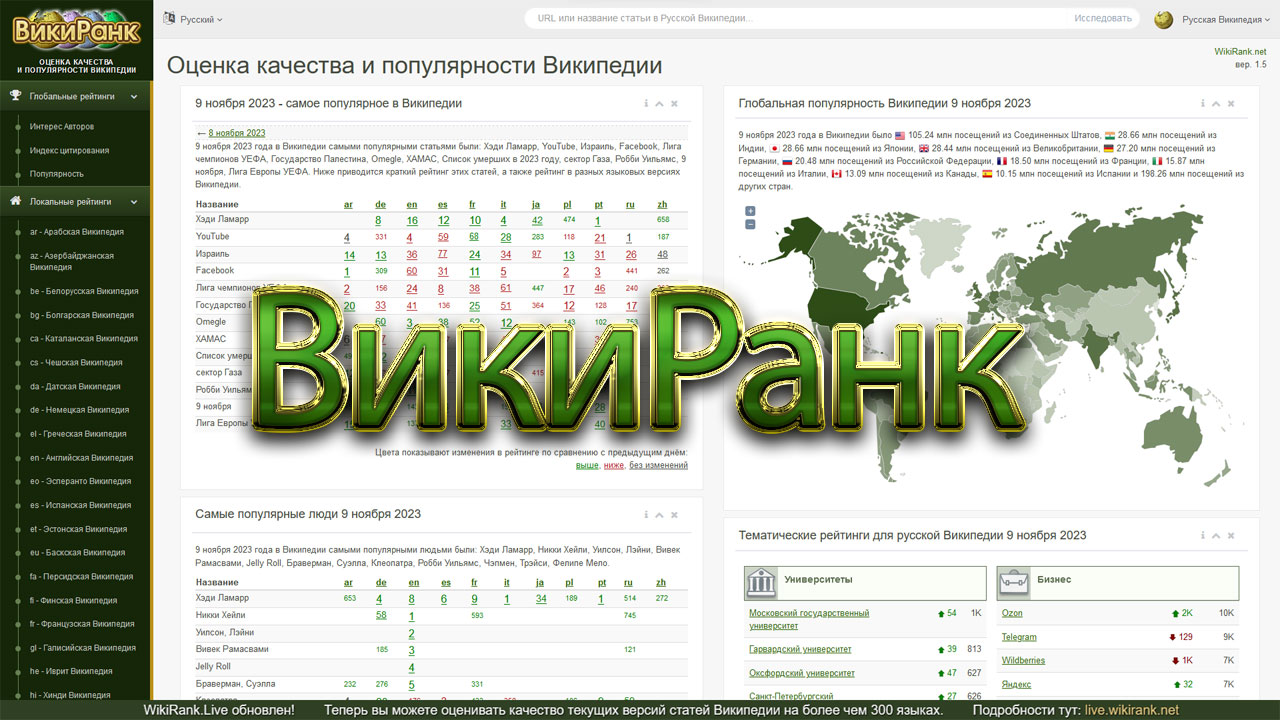Select az - Азербайджанская Википедия
Viewport: 1280px width, 720px height.
point(72,261)
